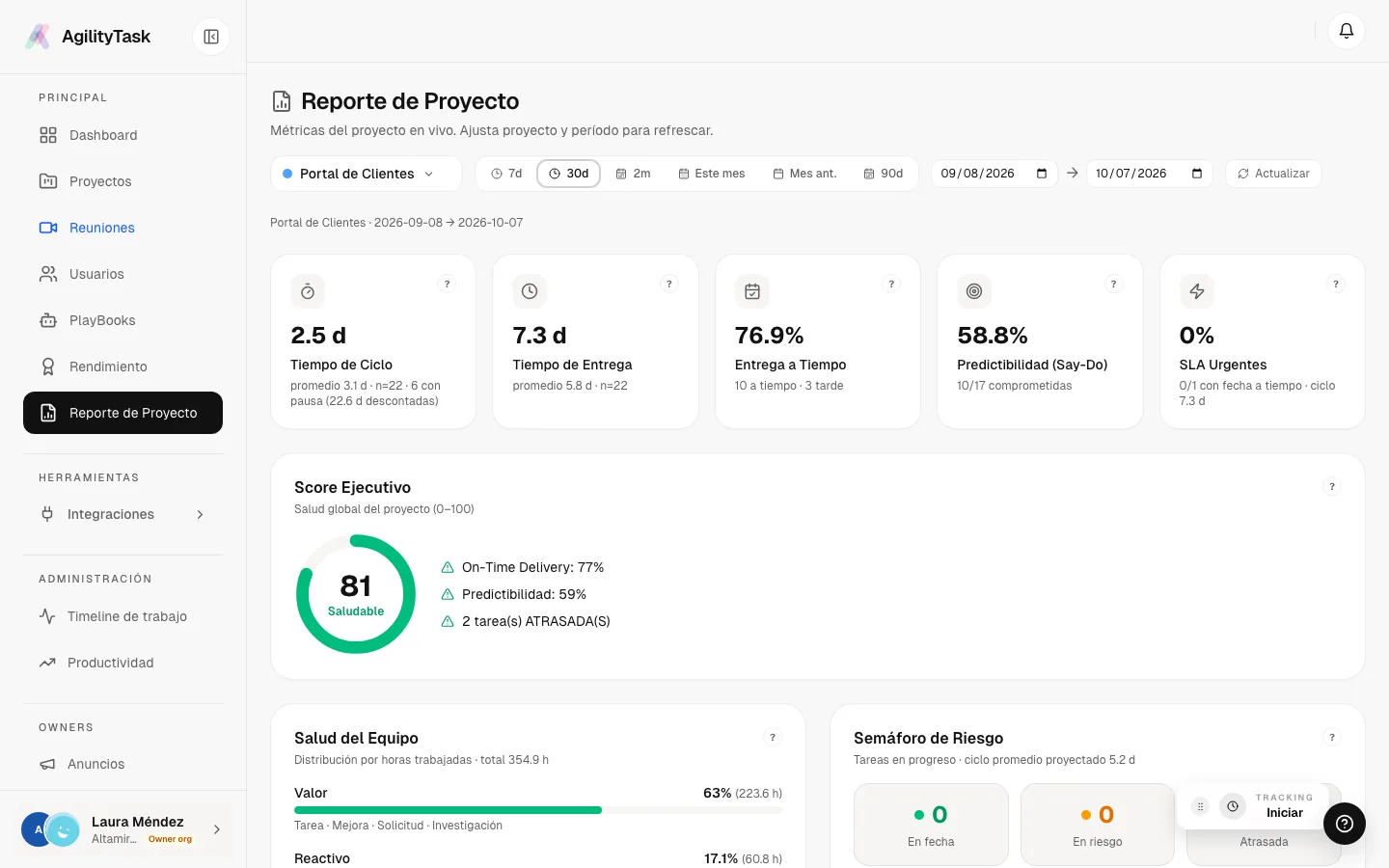Viewport: 1389px width, 868px height.
Task: Click the En riesgo risk card
Action: click(1098, 825)
